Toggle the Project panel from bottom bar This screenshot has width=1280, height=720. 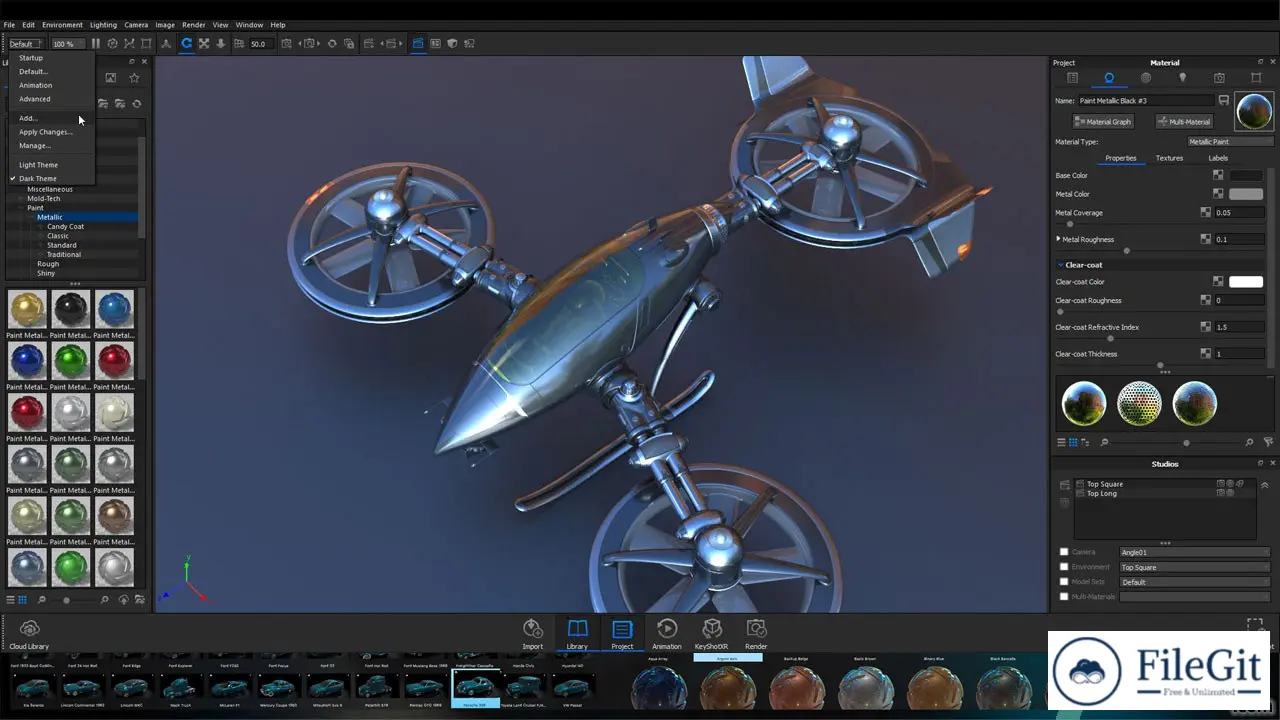tap(622, 634)
